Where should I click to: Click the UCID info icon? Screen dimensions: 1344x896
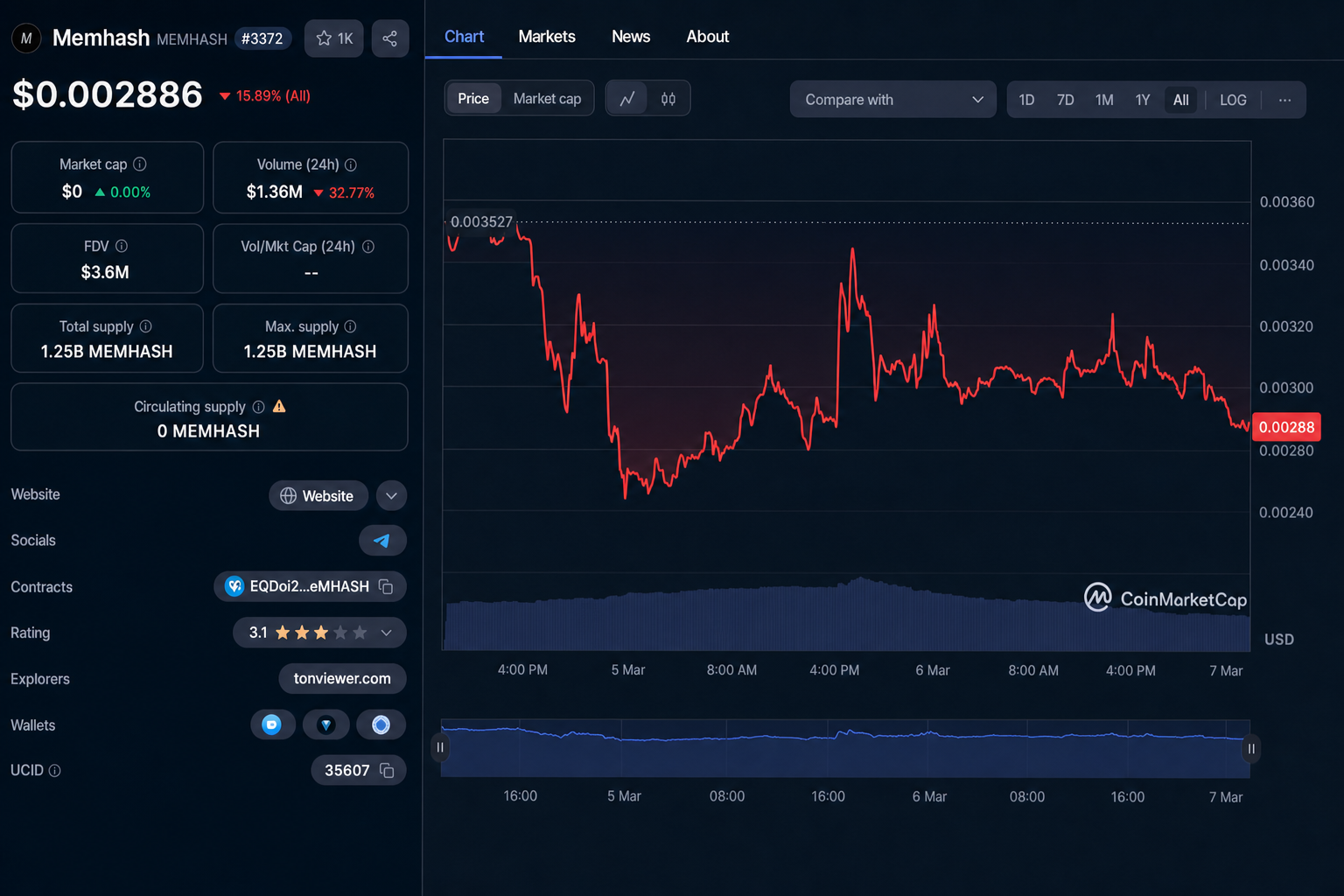point(55,771)
